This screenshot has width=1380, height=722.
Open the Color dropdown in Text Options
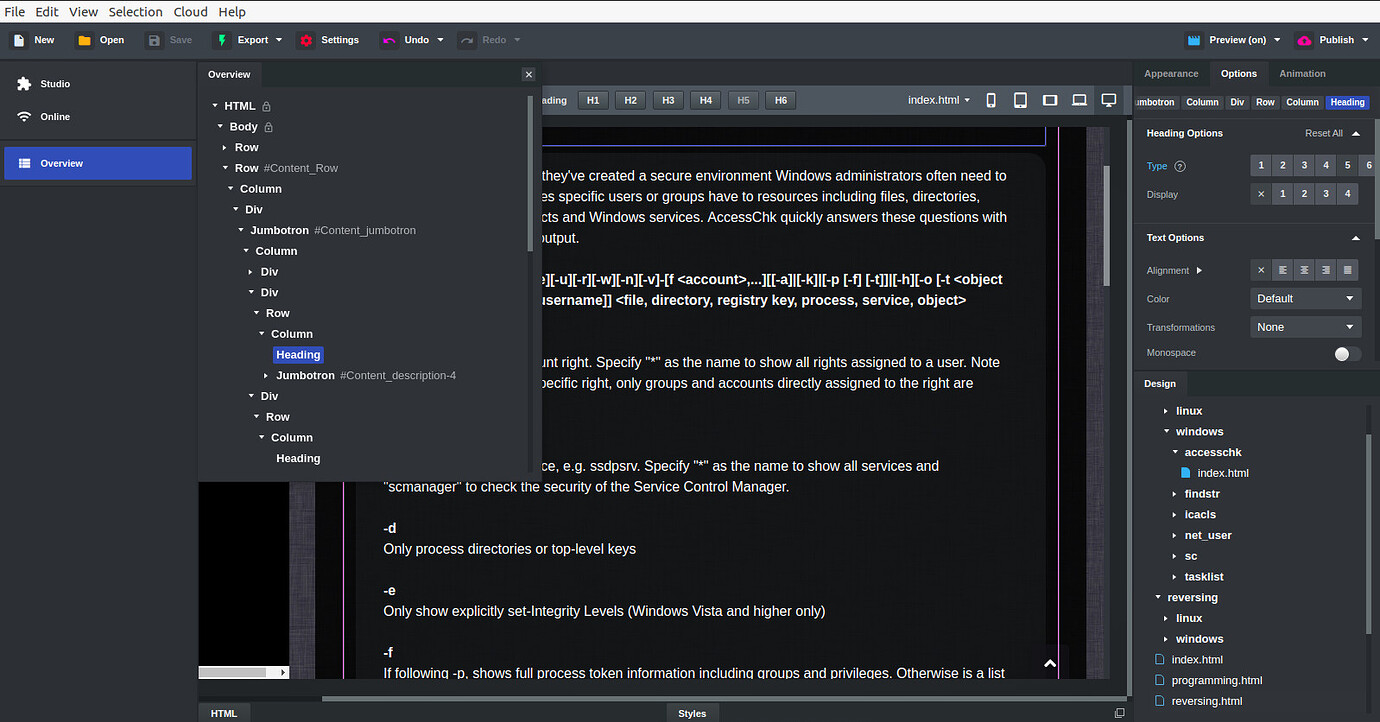(x=1305, y=298)
